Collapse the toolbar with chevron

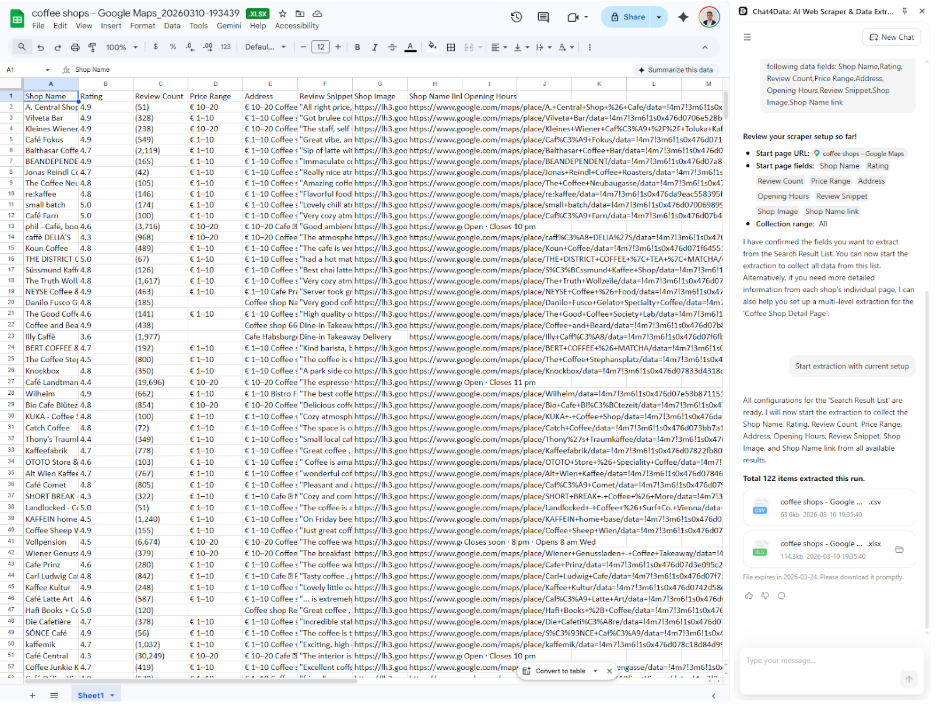(x=705, y=47)
